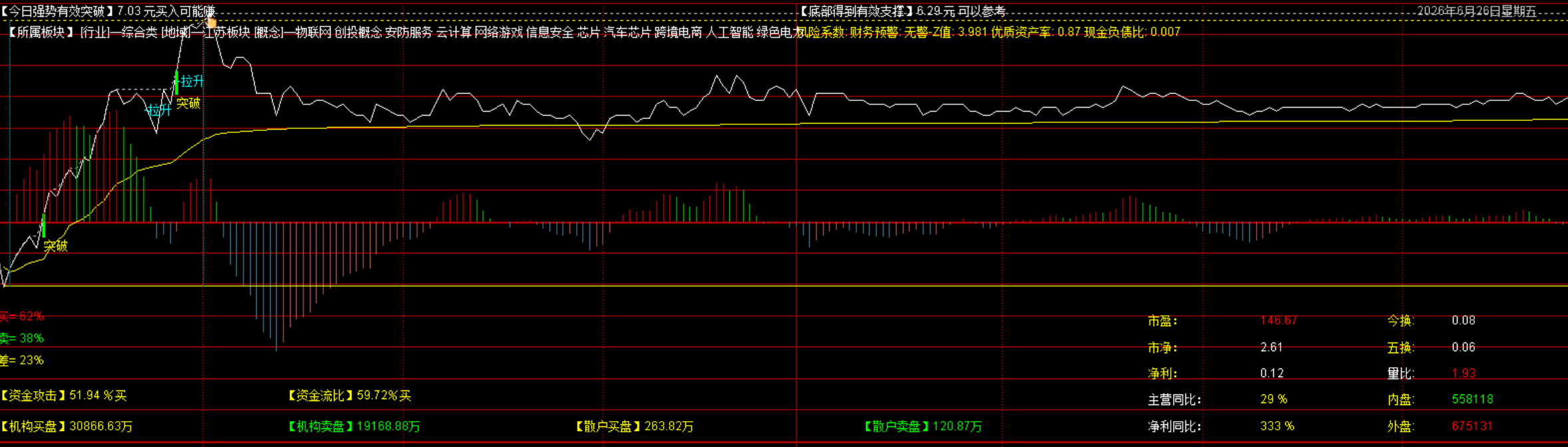This screenshot has width=1568, height=447.
Task: Select the 散户买盘 263.82万 figure
Action: coord(634,426)
